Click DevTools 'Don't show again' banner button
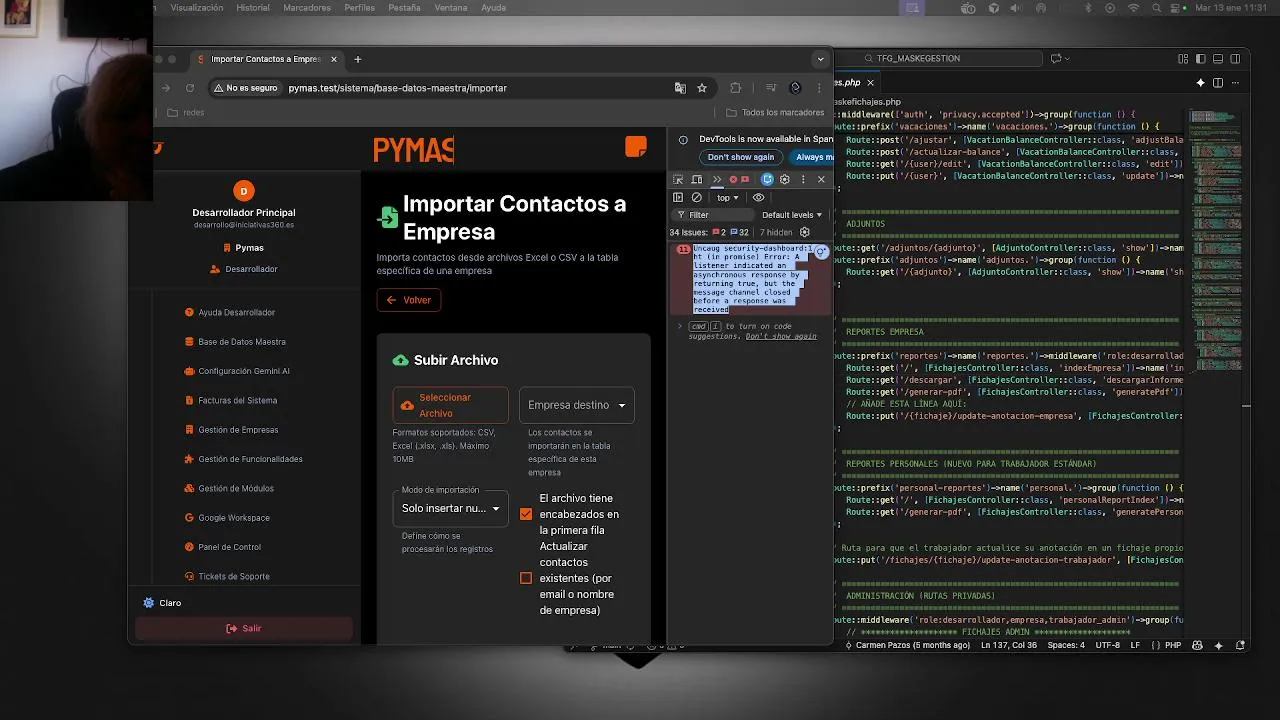 [741, 157]
